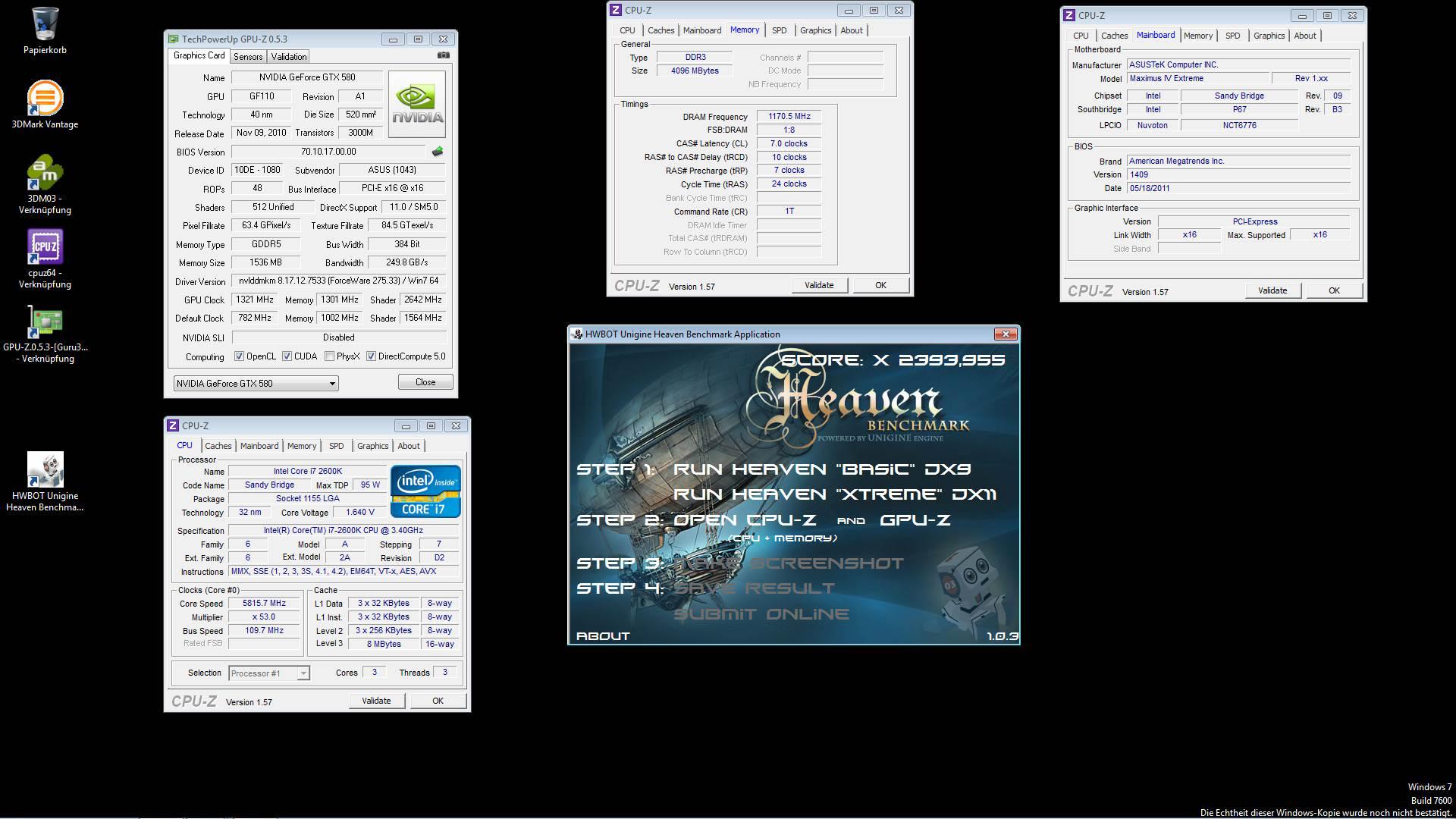This screenshot has width=1456, height=819.
Task: Click the GPU Clock value 1321 MHz
Action: coord(255,300)
